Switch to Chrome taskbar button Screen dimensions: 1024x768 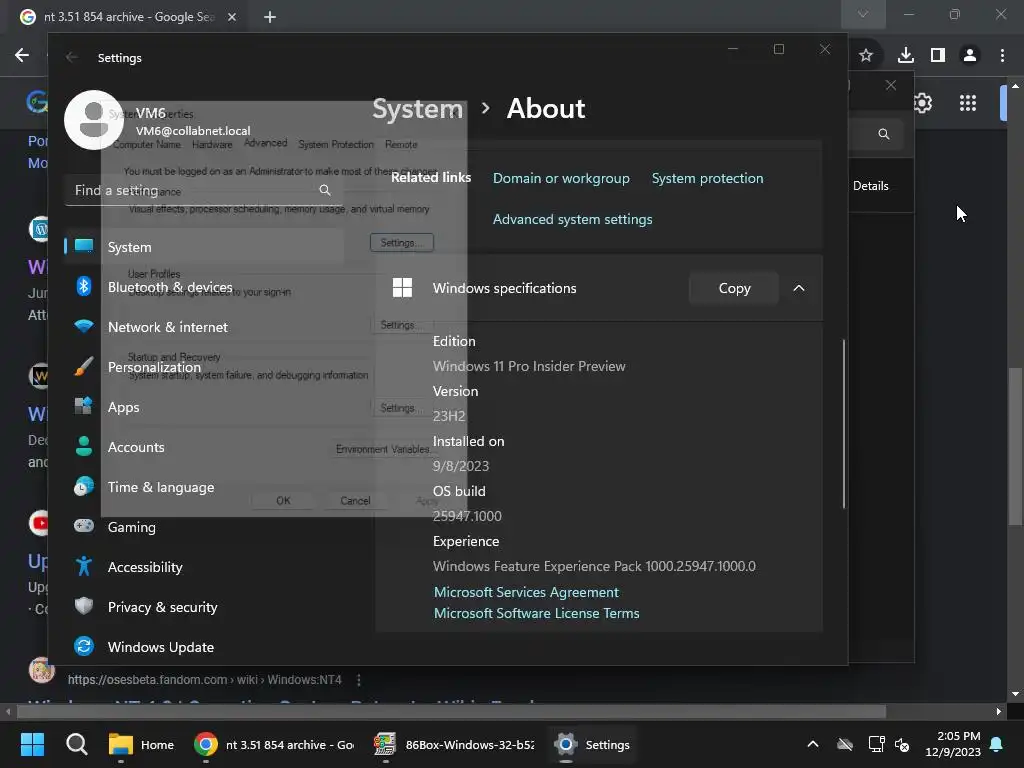pyautogui.click(x=274, y=744)
